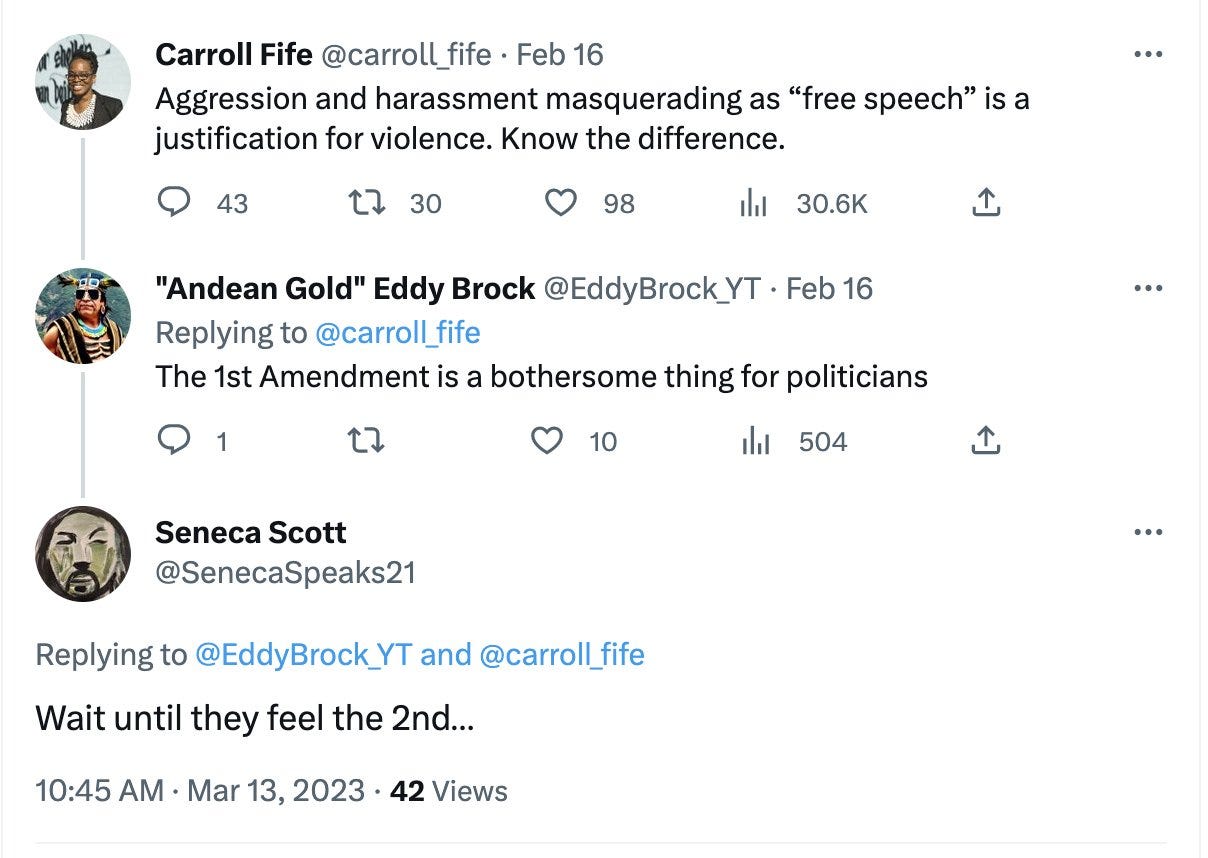Screen dimensions: 1208x858
Task: Open Eddy Brock's profile avatar
Action: click(x=83, y=316)
